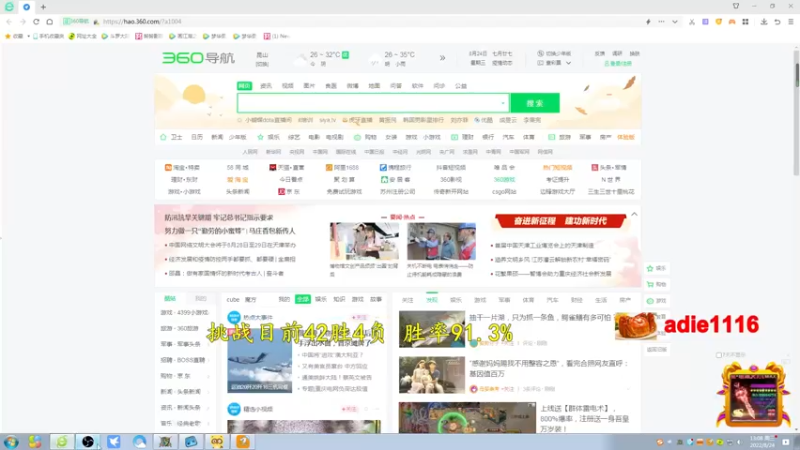Expand 游戏·4399小游戏 sidebar row
This screenshot has height=450, width=800.
point(184,312)
